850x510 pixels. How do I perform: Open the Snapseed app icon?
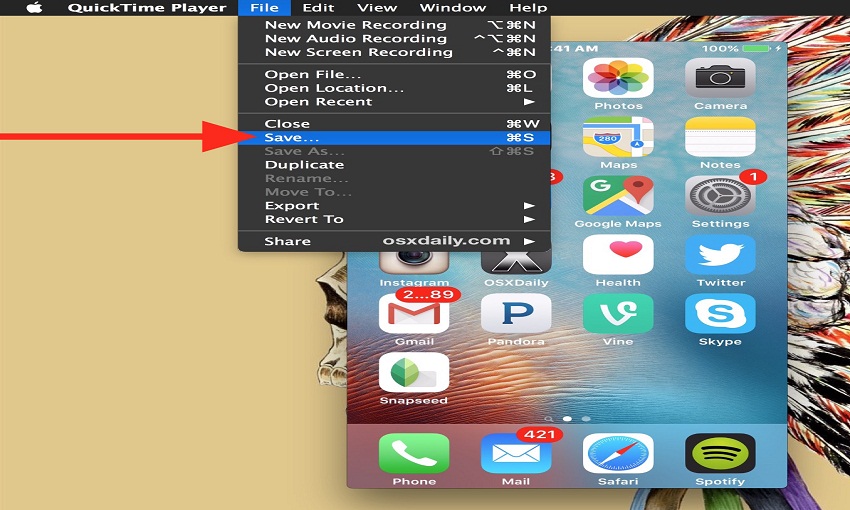coord(414,372)
